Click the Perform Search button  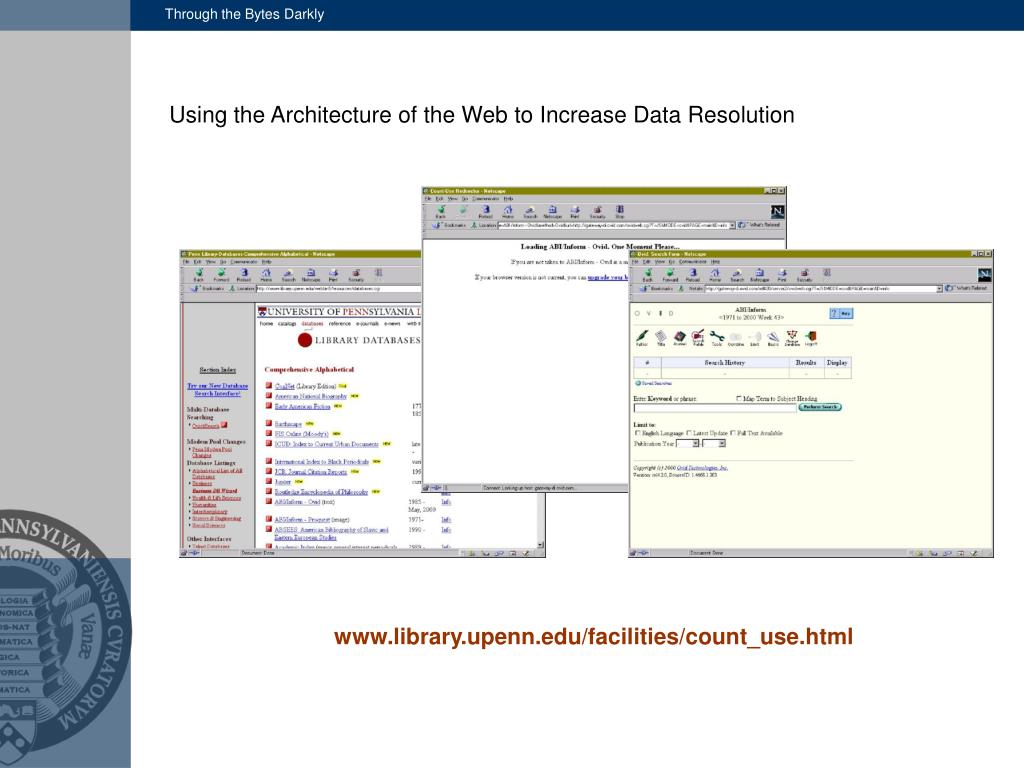[820, 407]
